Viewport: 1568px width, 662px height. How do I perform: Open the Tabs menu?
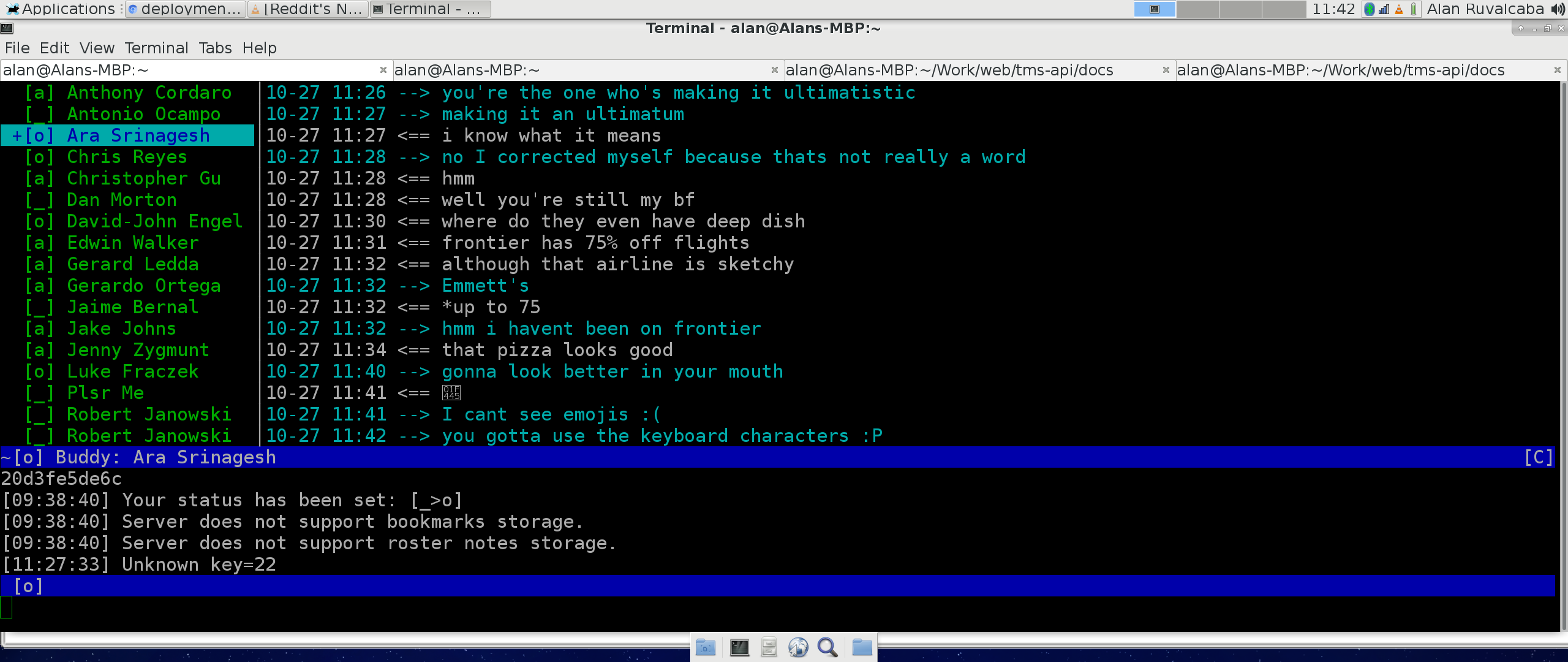215,48
